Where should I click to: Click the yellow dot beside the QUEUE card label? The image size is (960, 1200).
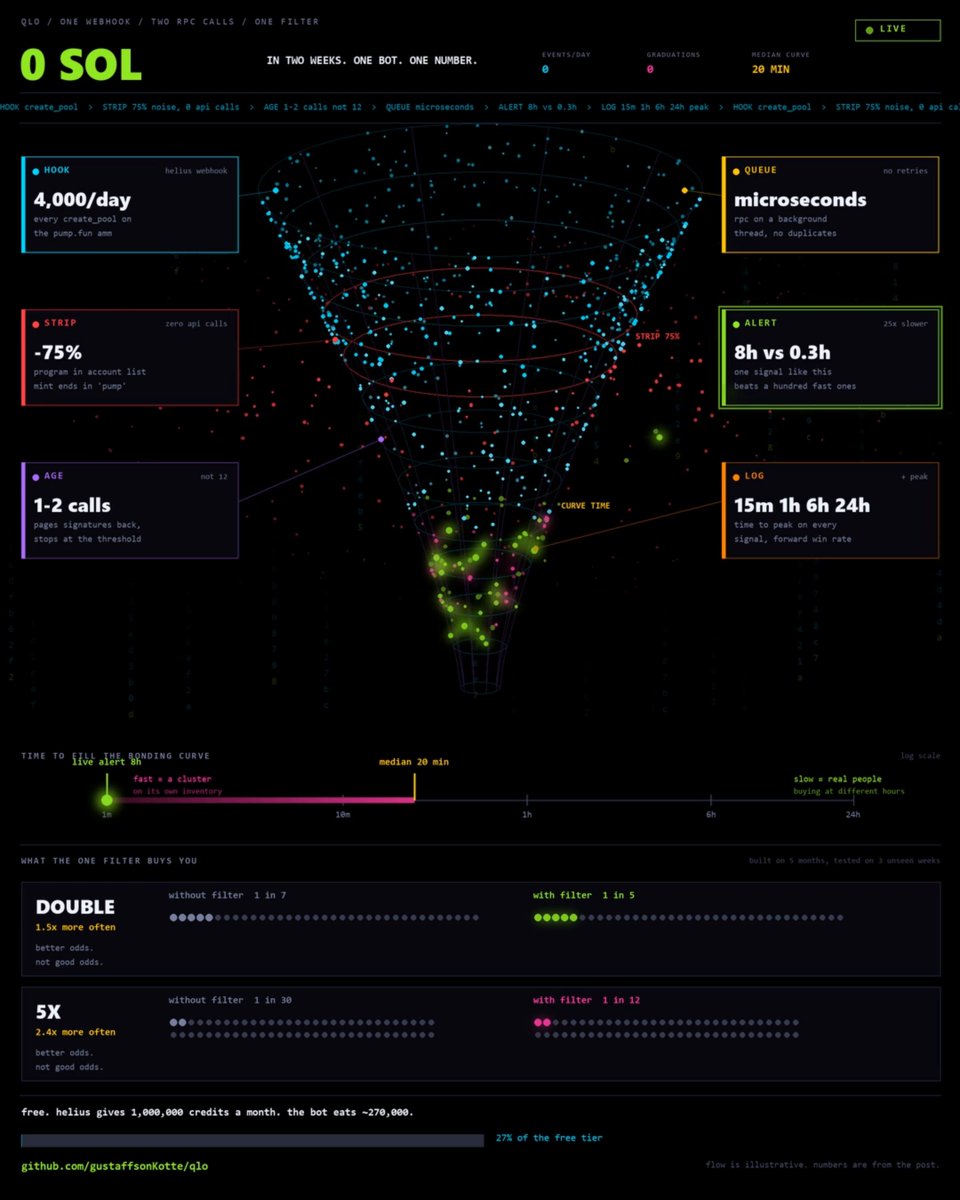coord(736,171)
